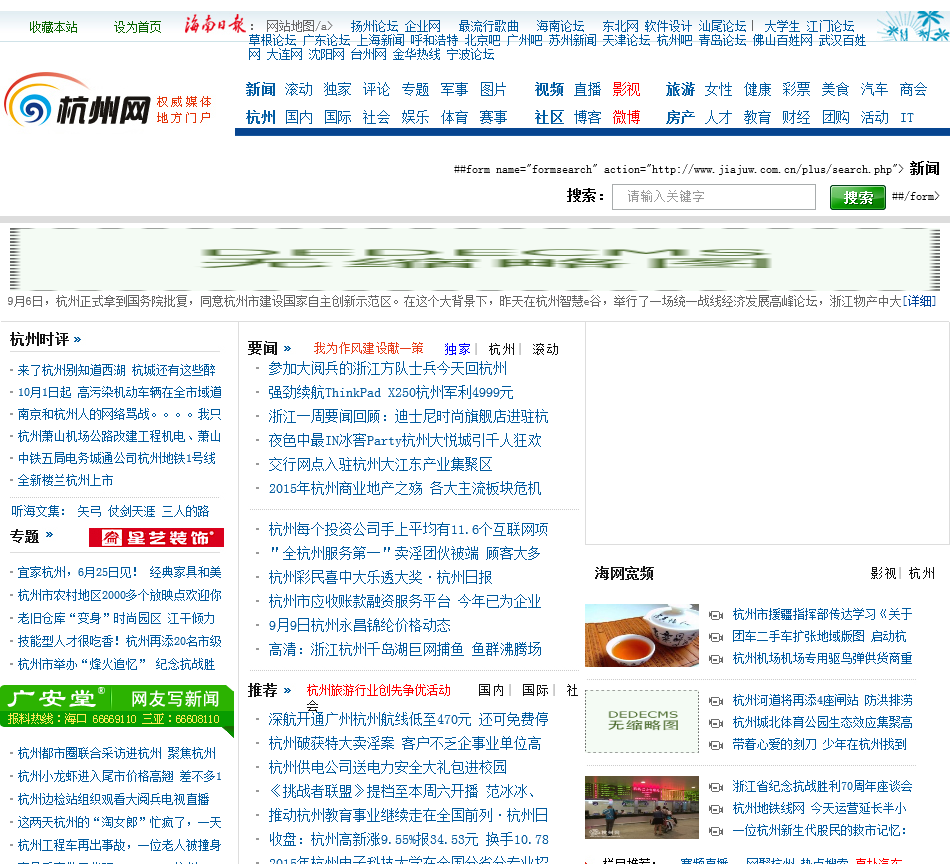Open the [详细] link after the summary
The height and width of the screenshot is (864, 950).
tap(919, 301)
